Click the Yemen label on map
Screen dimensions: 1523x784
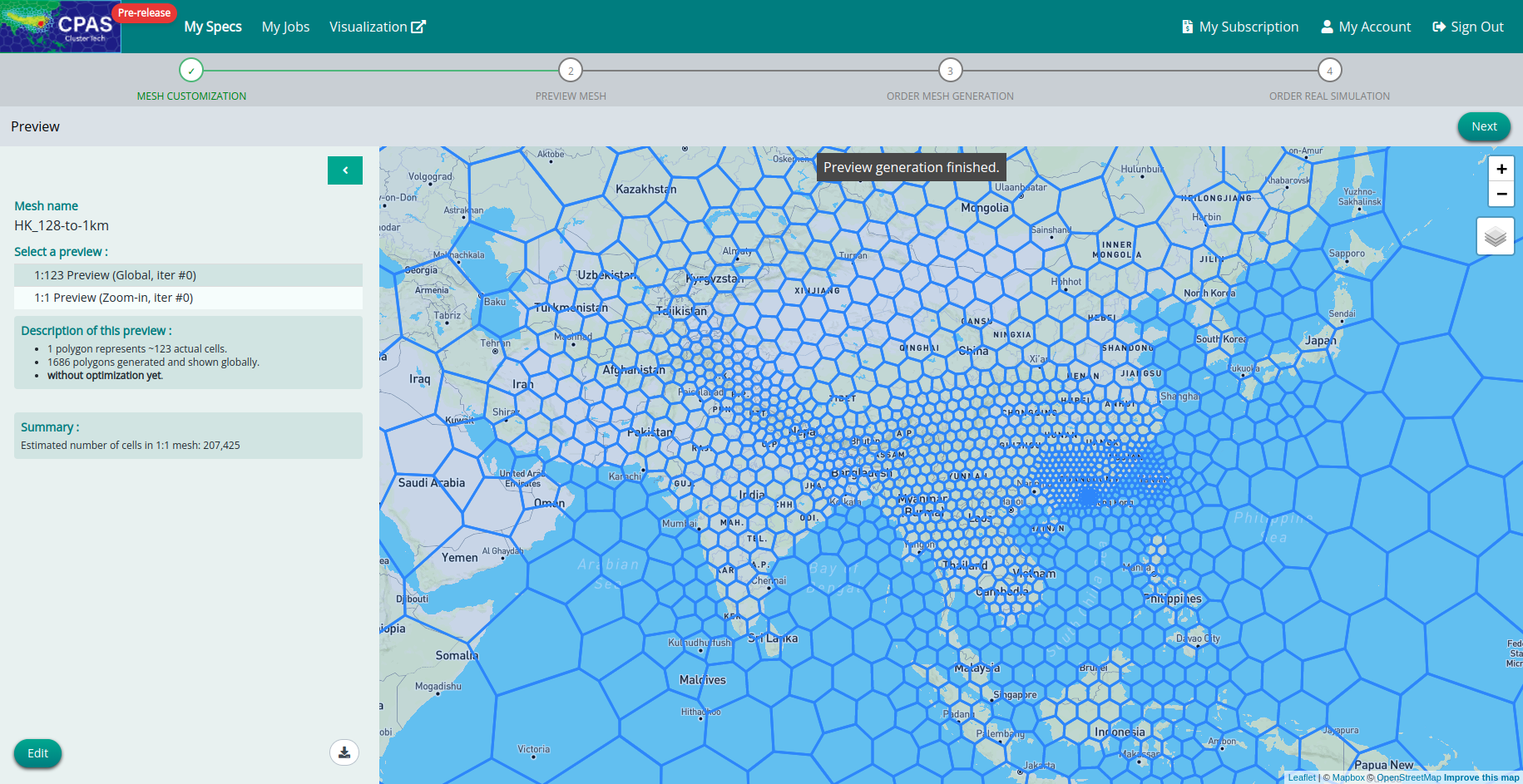[x=460, y=558]
